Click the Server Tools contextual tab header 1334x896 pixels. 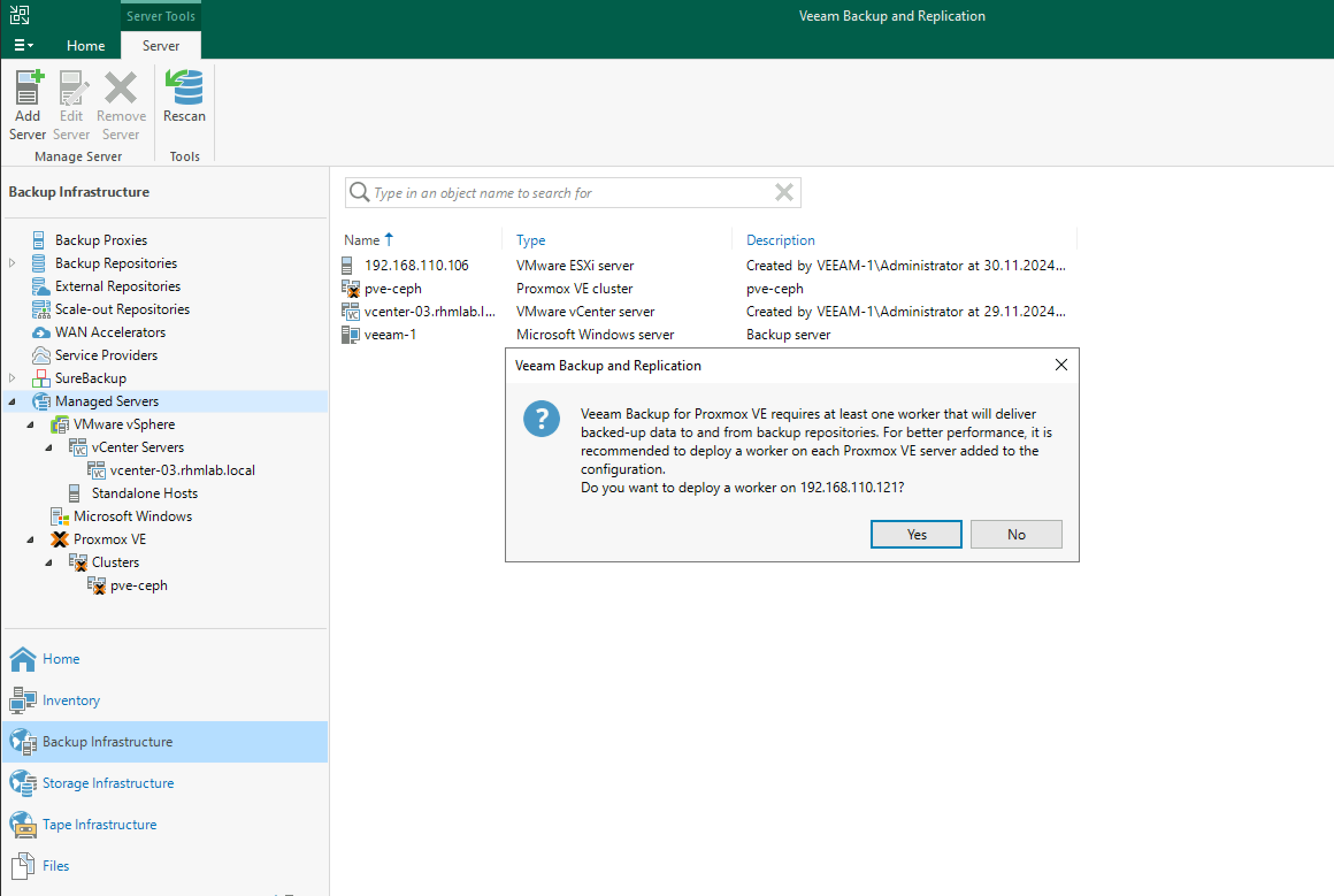(x=161, y=16)
